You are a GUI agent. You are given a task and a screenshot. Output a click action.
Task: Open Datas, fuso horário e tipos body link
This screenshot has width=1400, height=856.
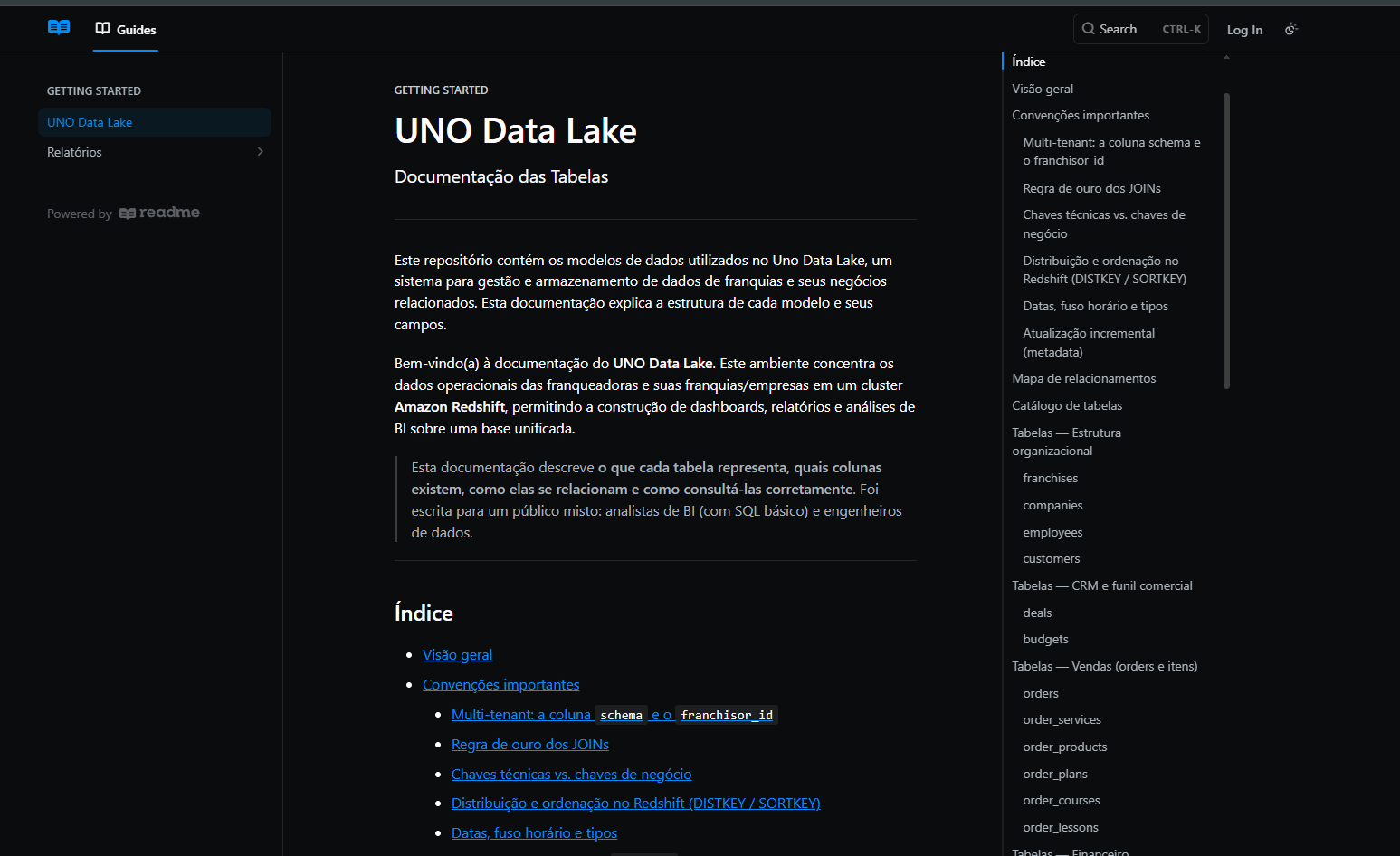click(534, 833)
